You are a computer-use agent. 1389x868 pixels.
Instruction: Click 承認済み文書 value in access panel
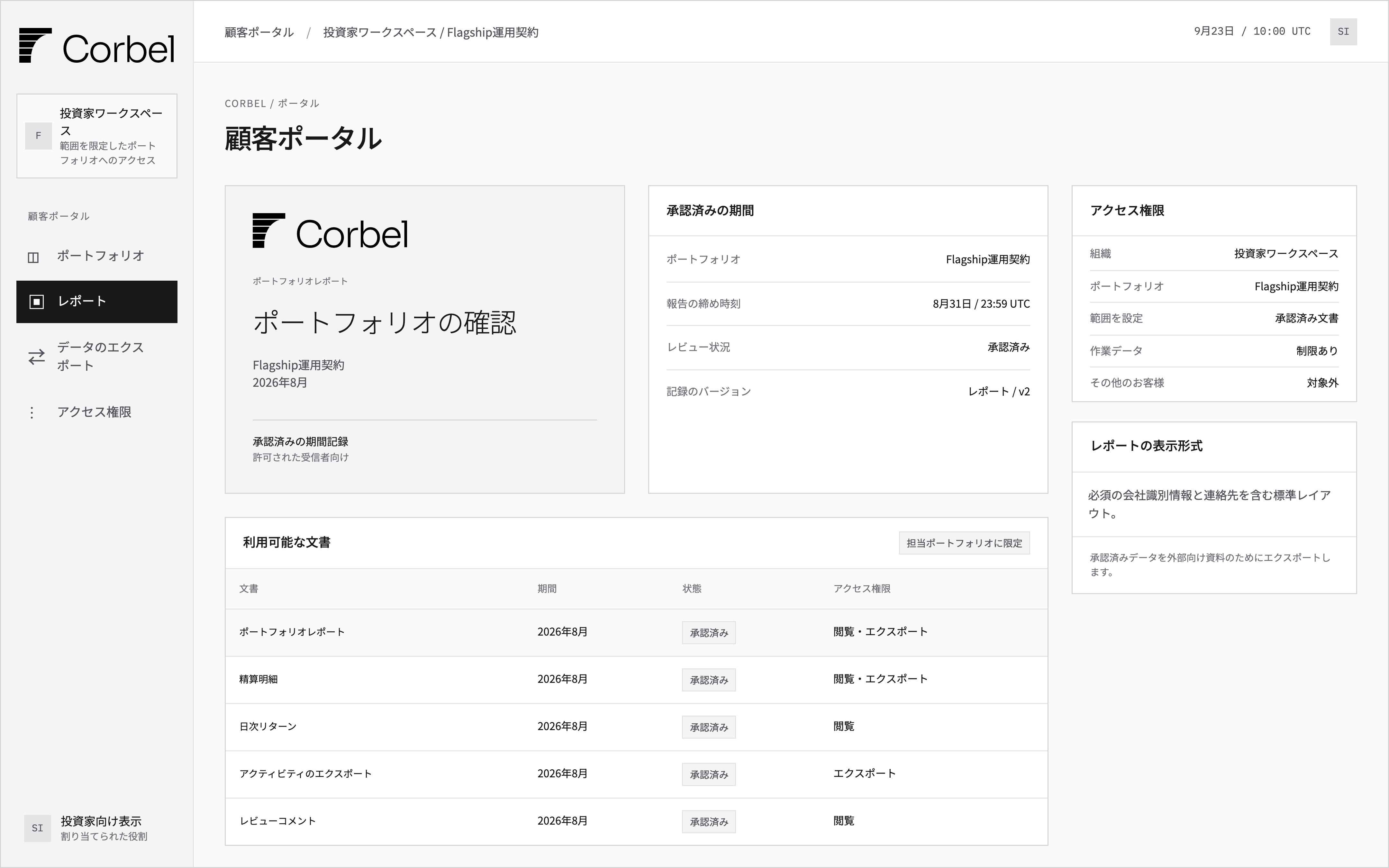point(1306,318)
